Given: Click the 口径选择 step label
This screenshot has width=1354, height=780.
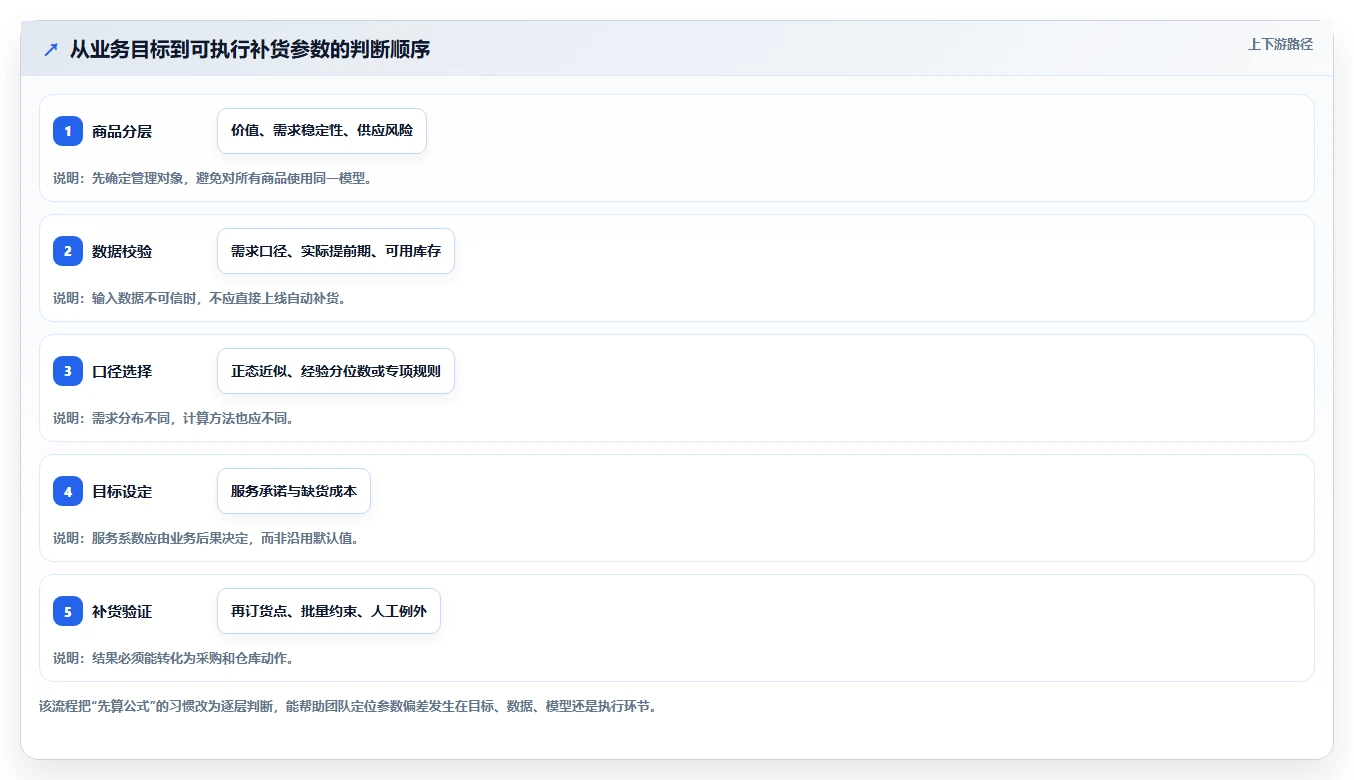Looking at the screenshot, I should (x=122, y=371).
